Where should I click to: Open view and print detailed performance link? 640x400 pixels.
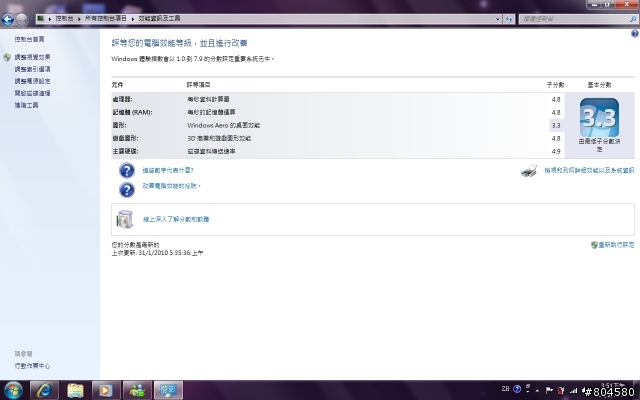click(x=589, y=170)
